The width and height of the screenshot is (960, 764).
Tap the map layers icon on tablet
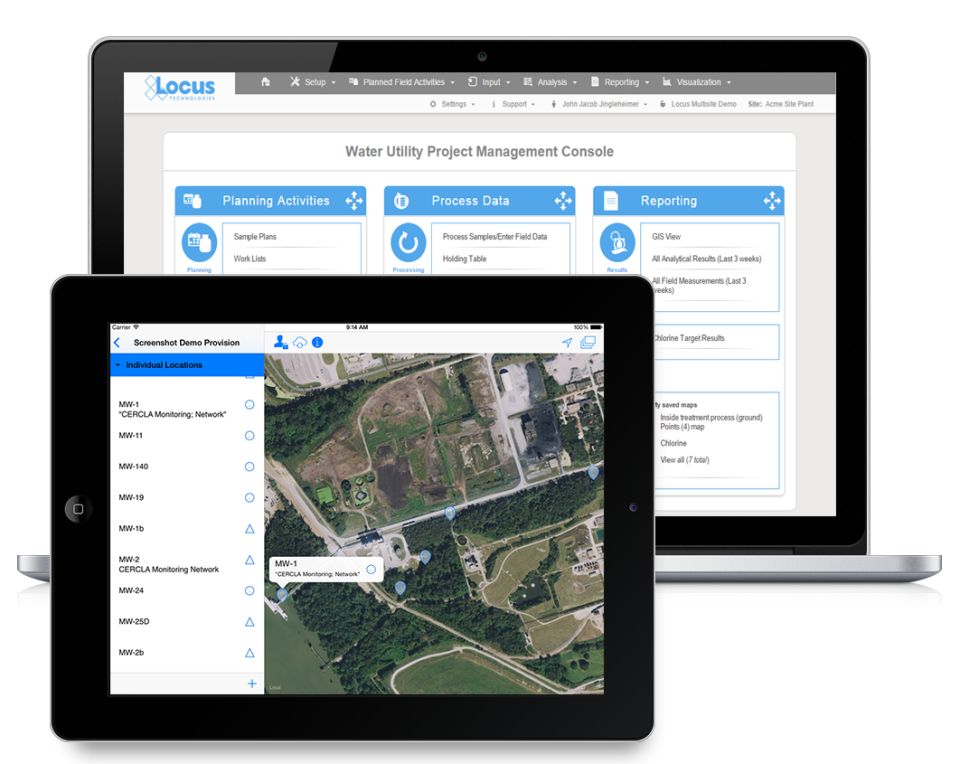[x=588, y=342]
